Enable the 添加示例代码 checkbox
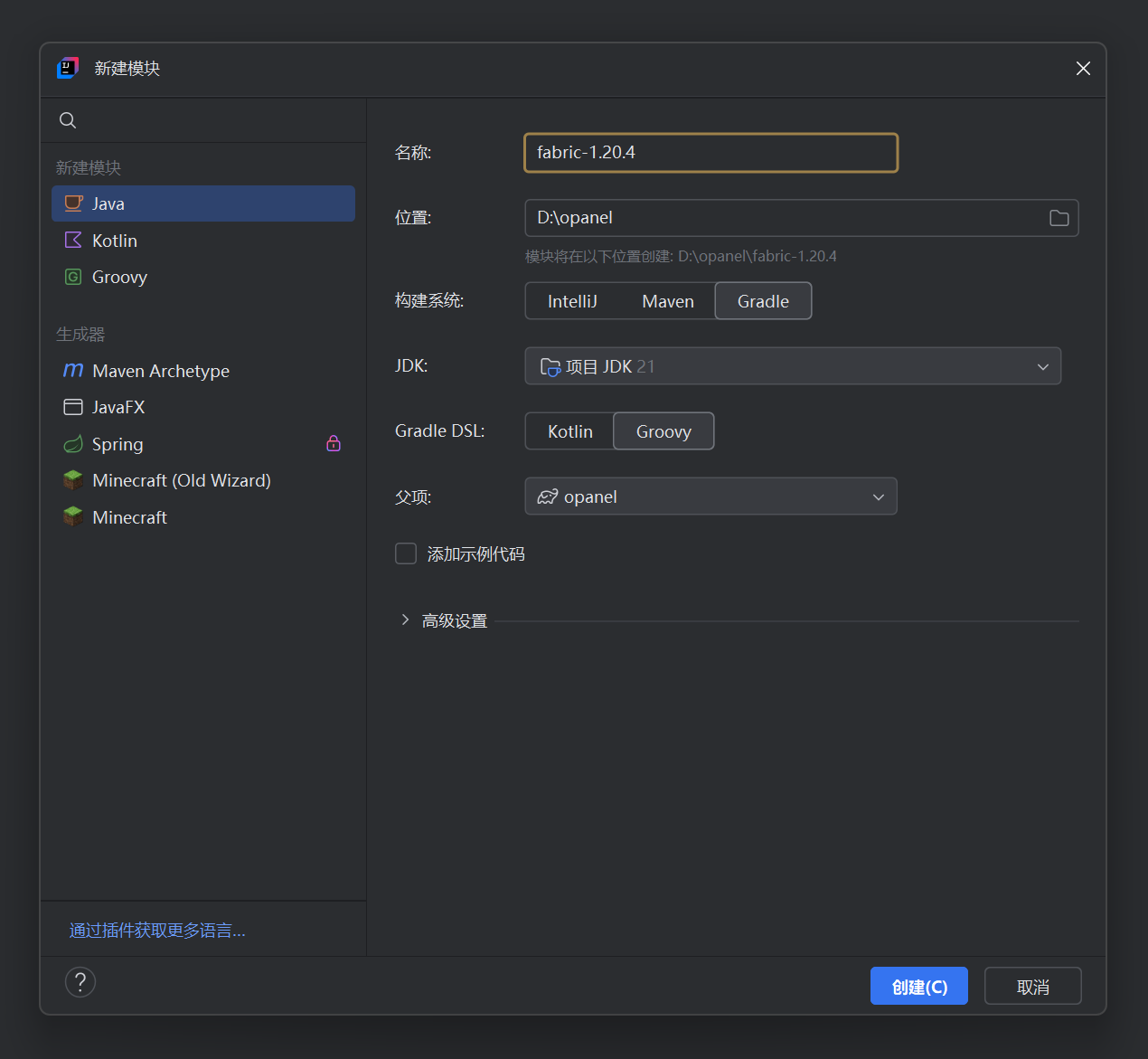 tap(406, 553)
